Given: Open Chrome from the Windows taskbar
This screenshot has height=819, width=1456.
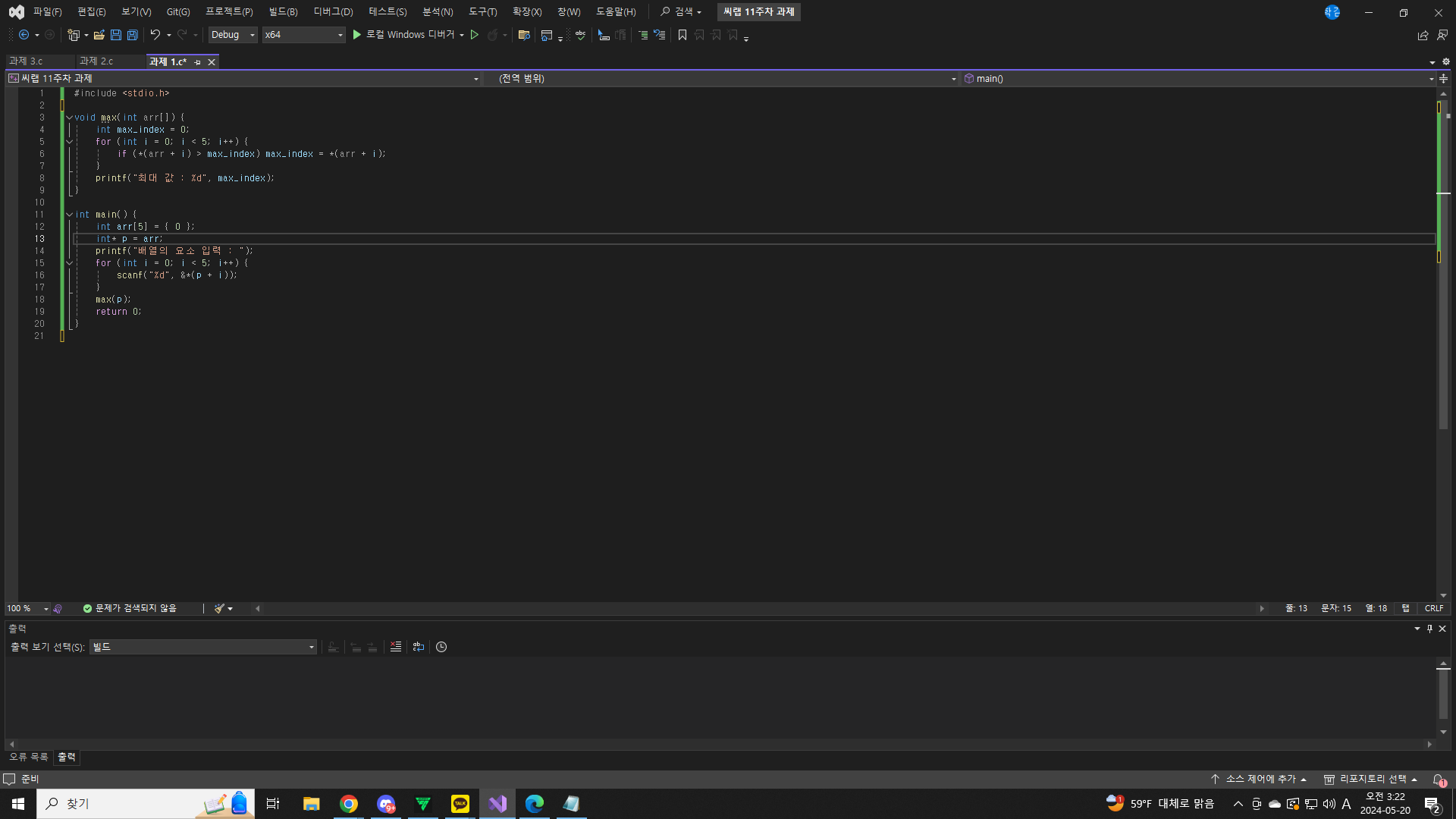Looking at the screenshot, I should pos(349,804).
